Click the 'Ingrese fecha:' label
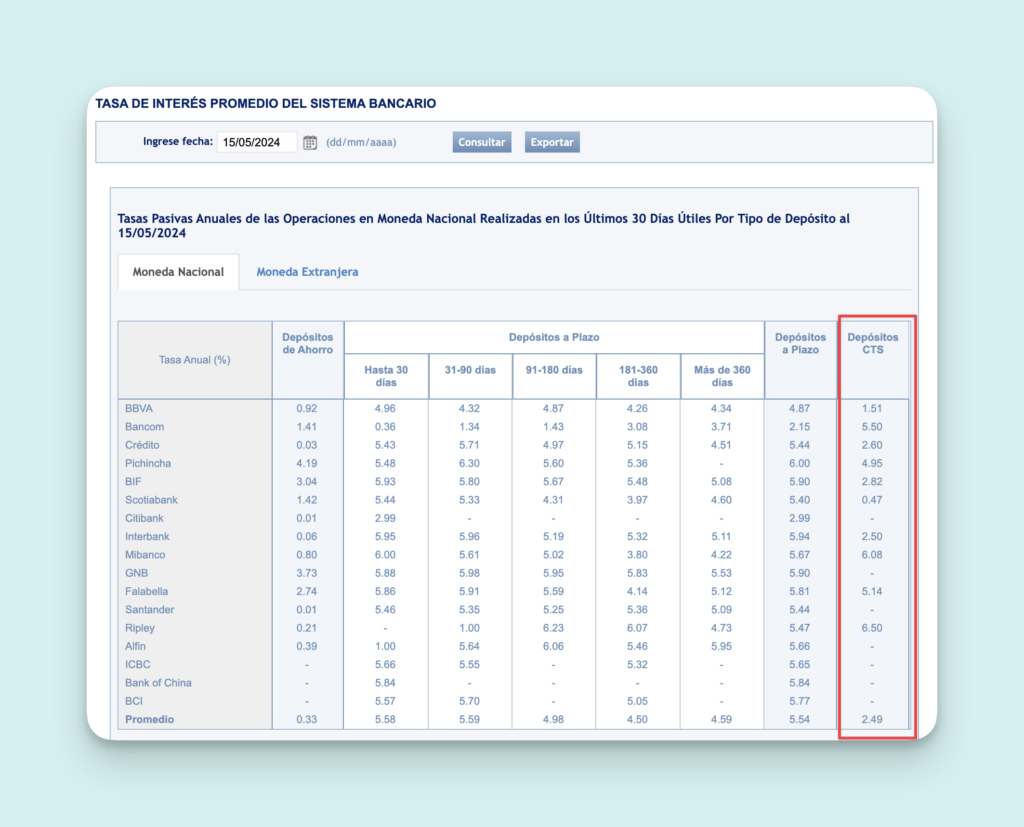The width and height of the screenshot is (1024, 827). click(x=178, y=141)
